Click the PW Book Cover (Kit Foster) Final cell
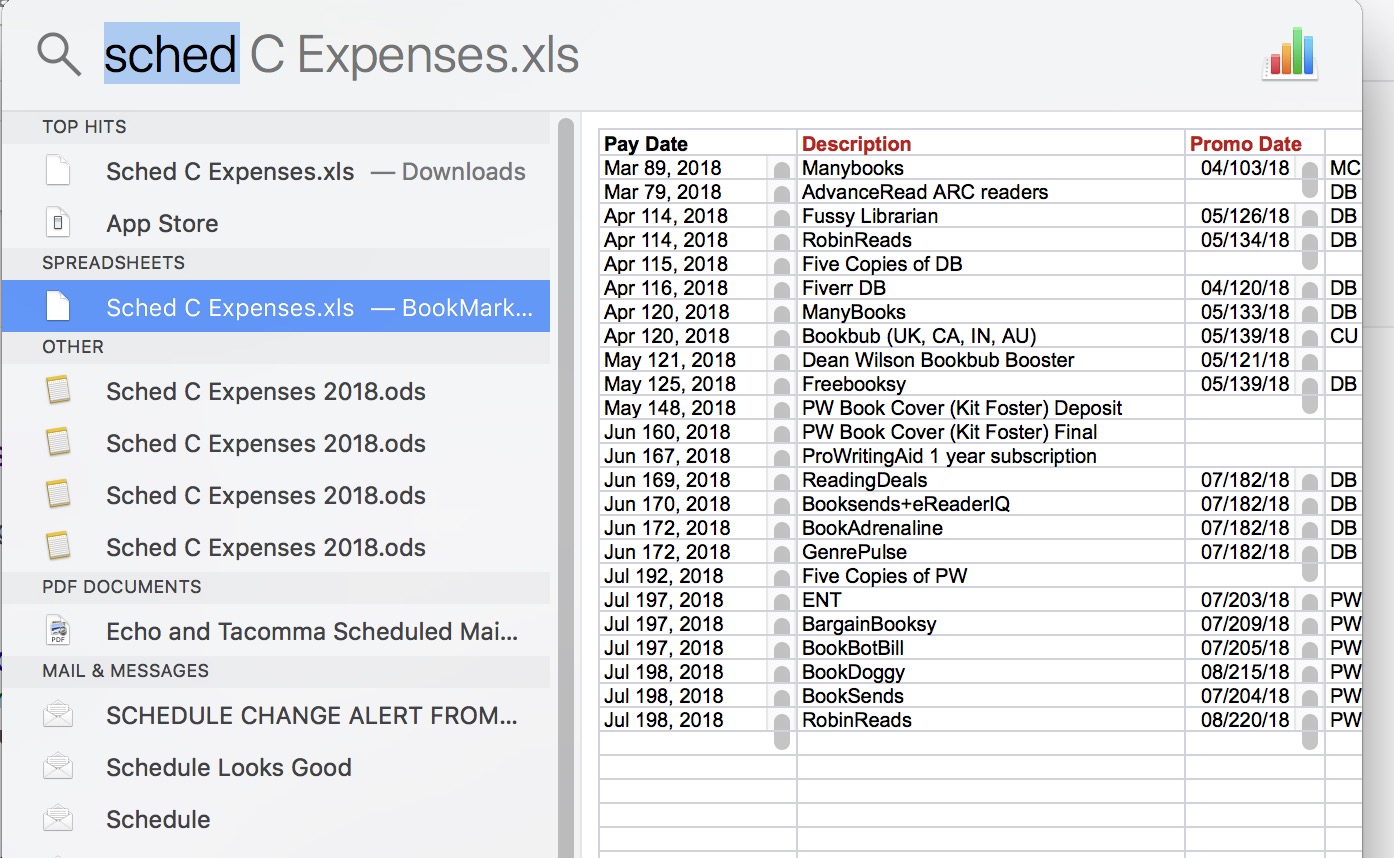 pyautogui.click(x=991, y=432)
